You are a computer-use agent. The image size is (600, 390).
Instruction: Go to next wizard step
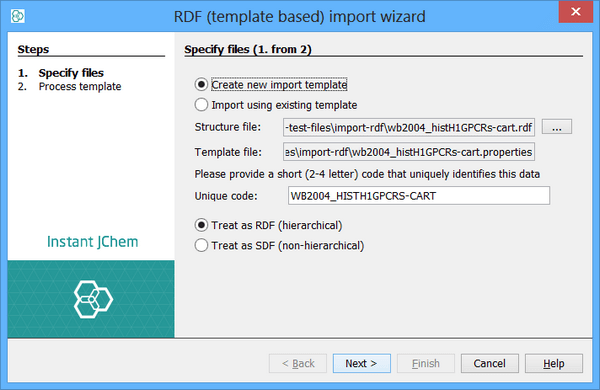tap(362, 363)
